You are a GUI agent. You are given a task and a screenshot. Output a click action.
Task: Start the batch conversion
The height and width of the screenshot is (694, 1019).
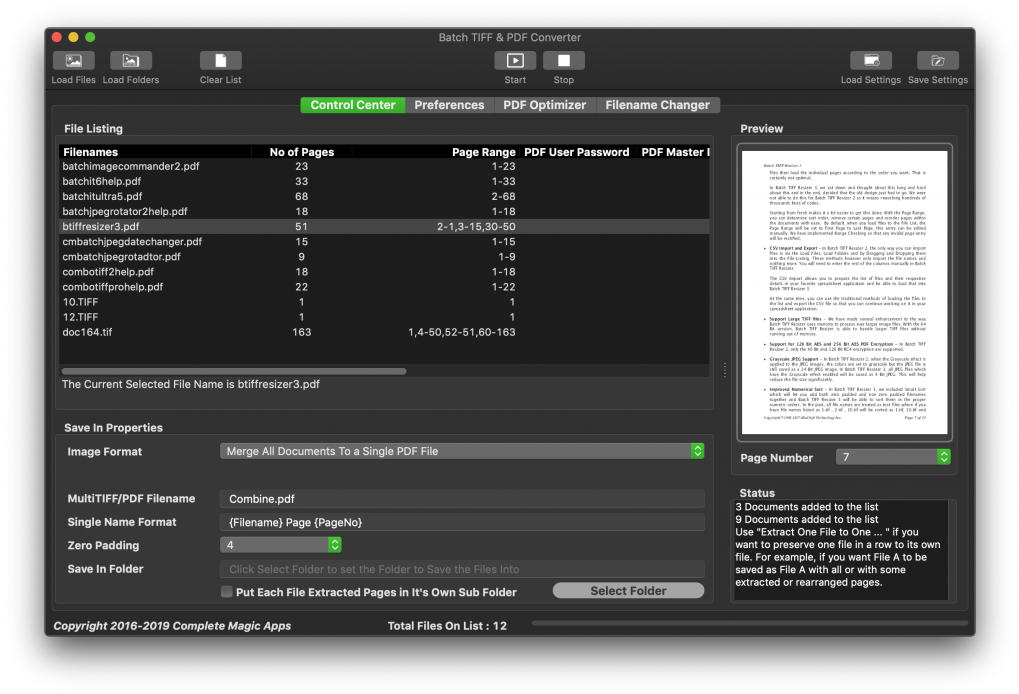pos(515,61)
